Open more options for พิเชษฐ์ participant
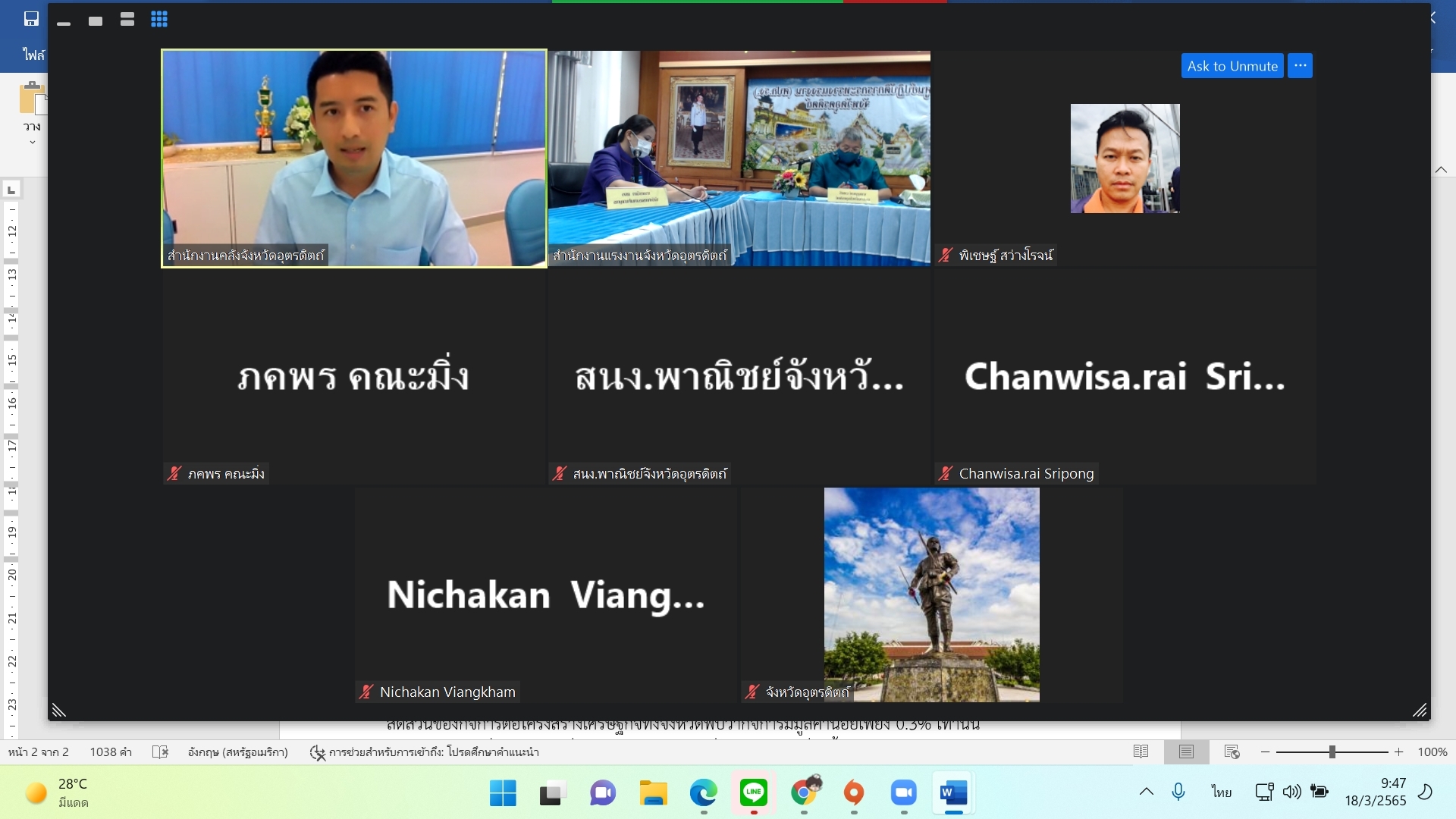The height and width of the screenshot is (819, 1456). point(1300,66)
